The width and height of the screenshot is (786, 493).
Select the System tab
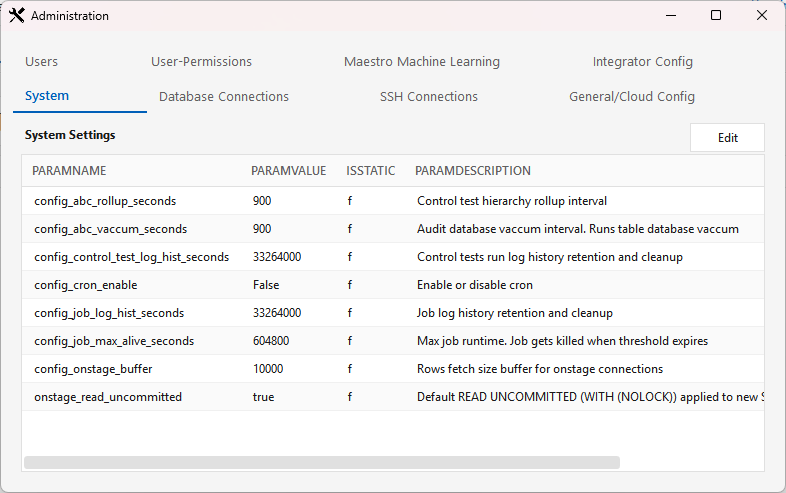point(47,96)
